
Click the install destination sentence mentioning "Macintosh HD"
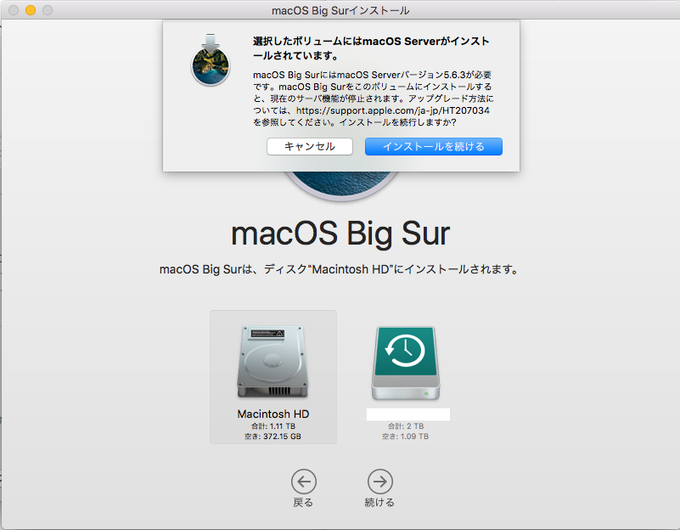point(339,269)
